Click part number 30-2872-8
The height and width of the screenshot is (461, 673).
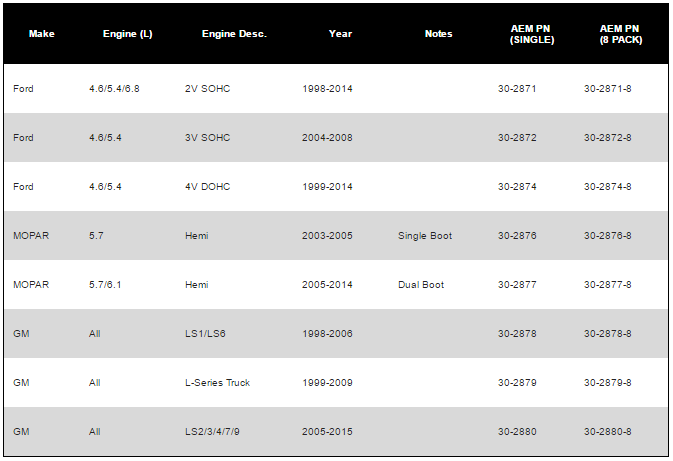click(x=607, y=138)
